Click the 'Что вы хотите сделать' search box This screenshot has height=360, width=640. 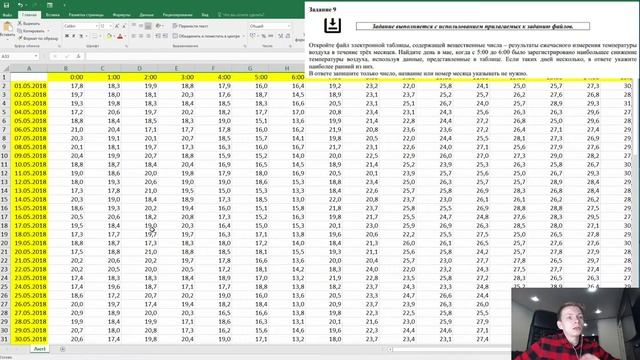click(241, 15)
